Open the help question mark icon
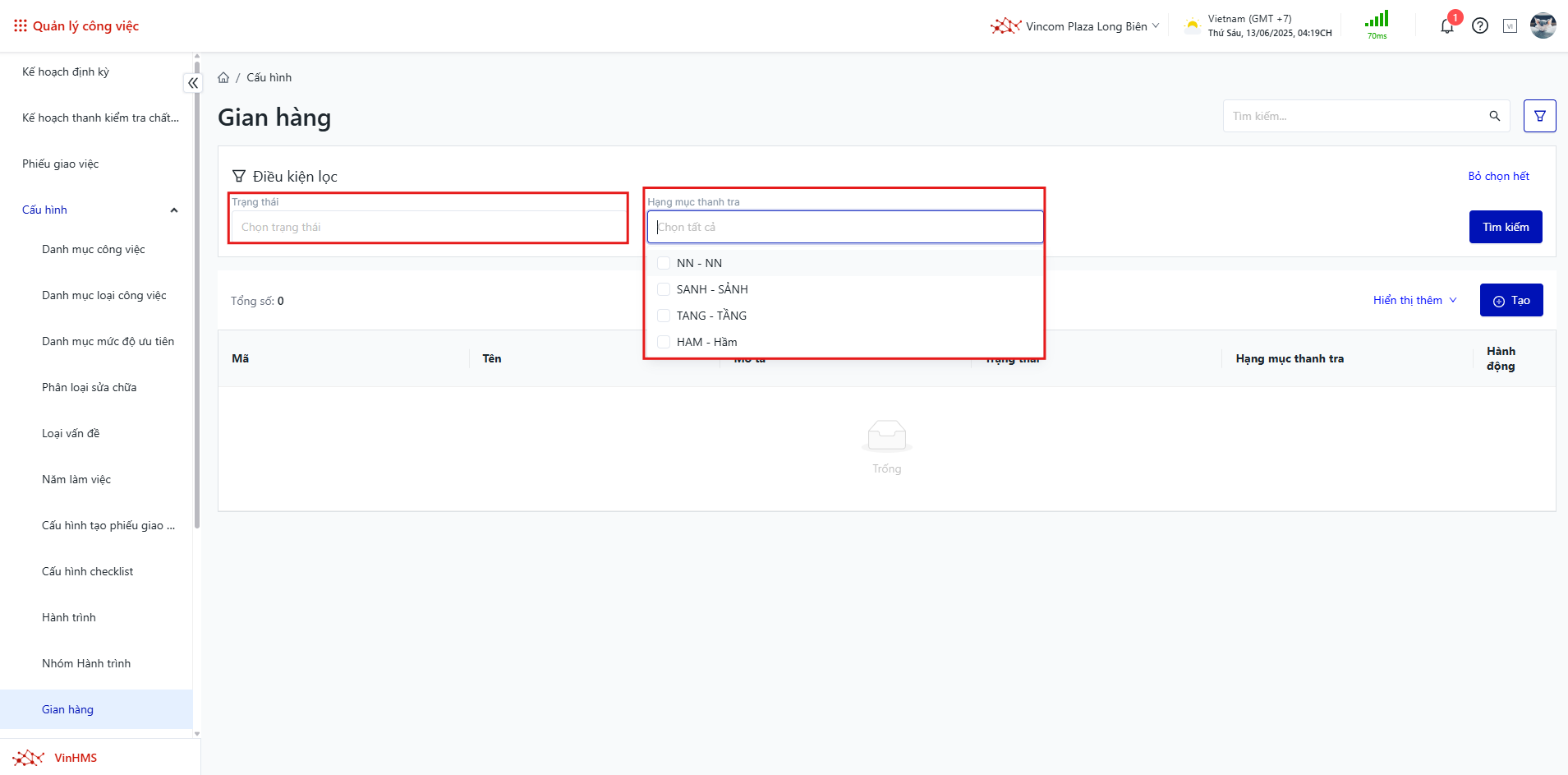 [1479, 26]
